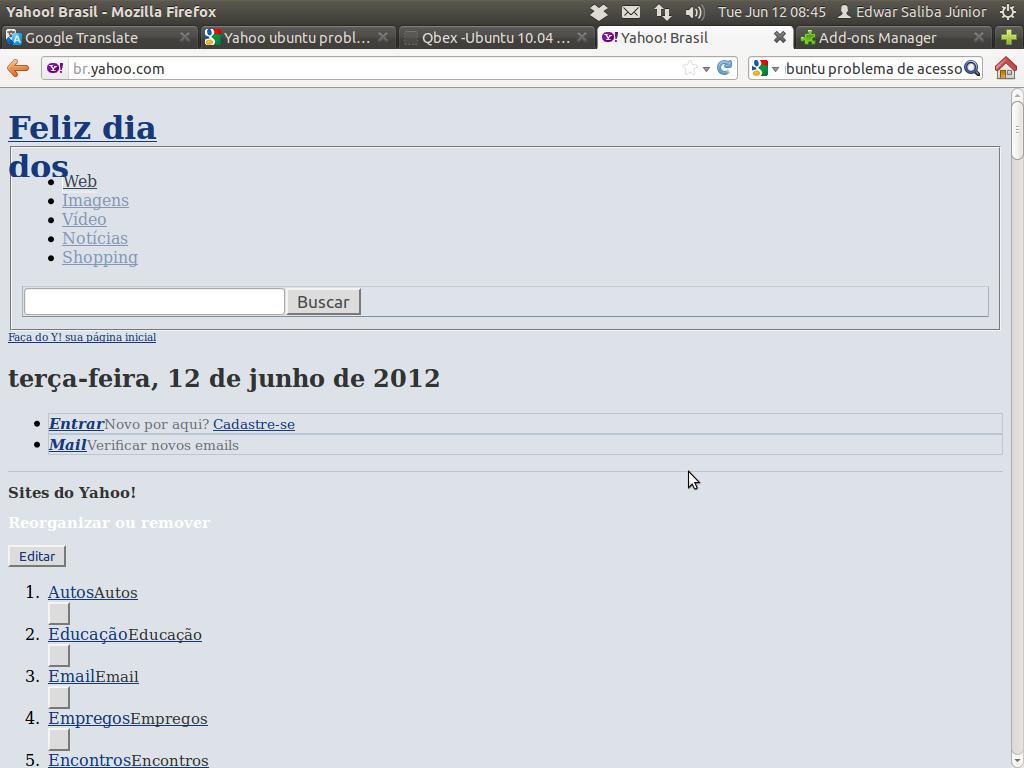Open the network connections indicator

662,12
